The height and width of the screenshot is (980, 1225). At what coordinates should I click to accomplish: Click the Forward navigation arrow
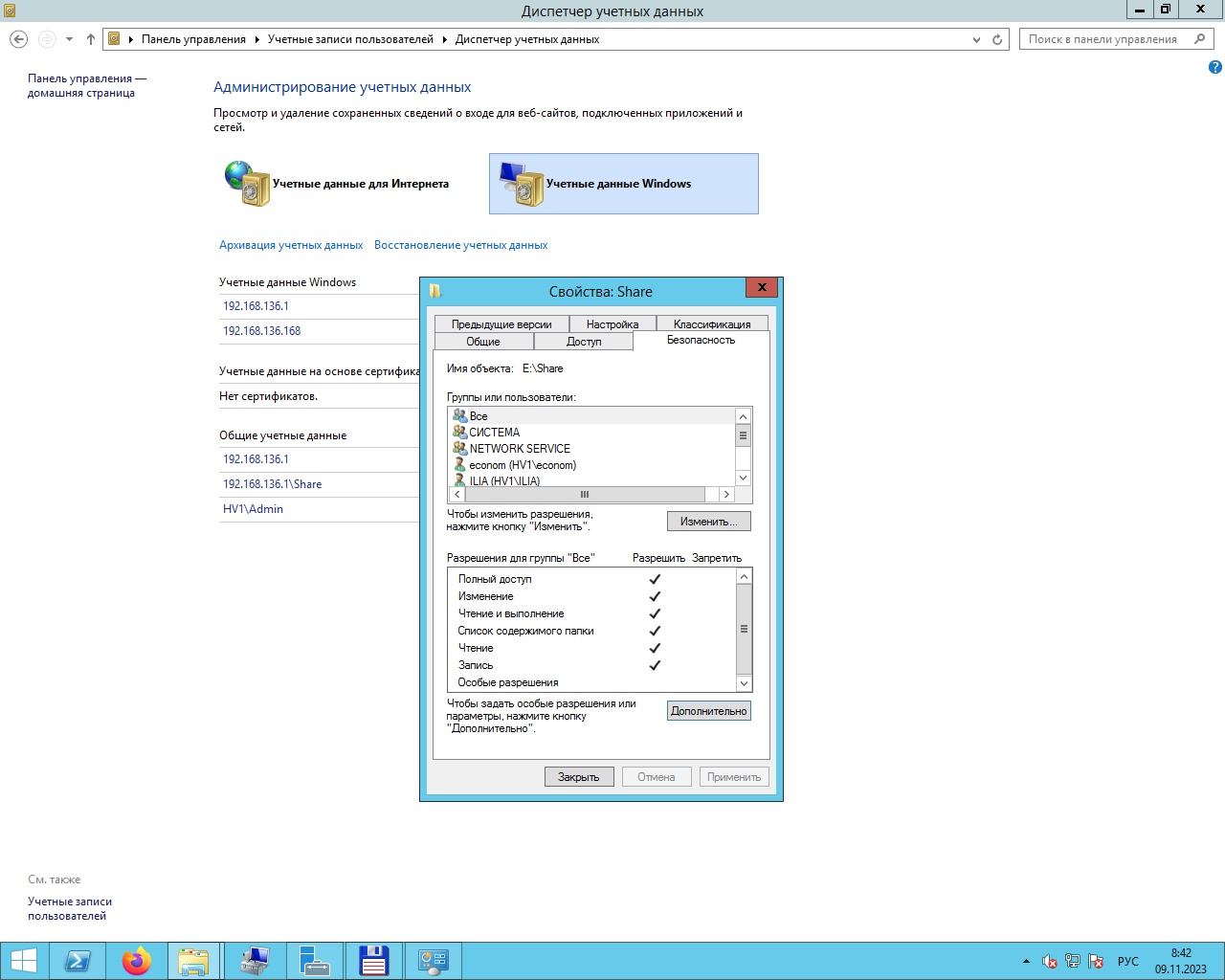[x=47, y=39]
